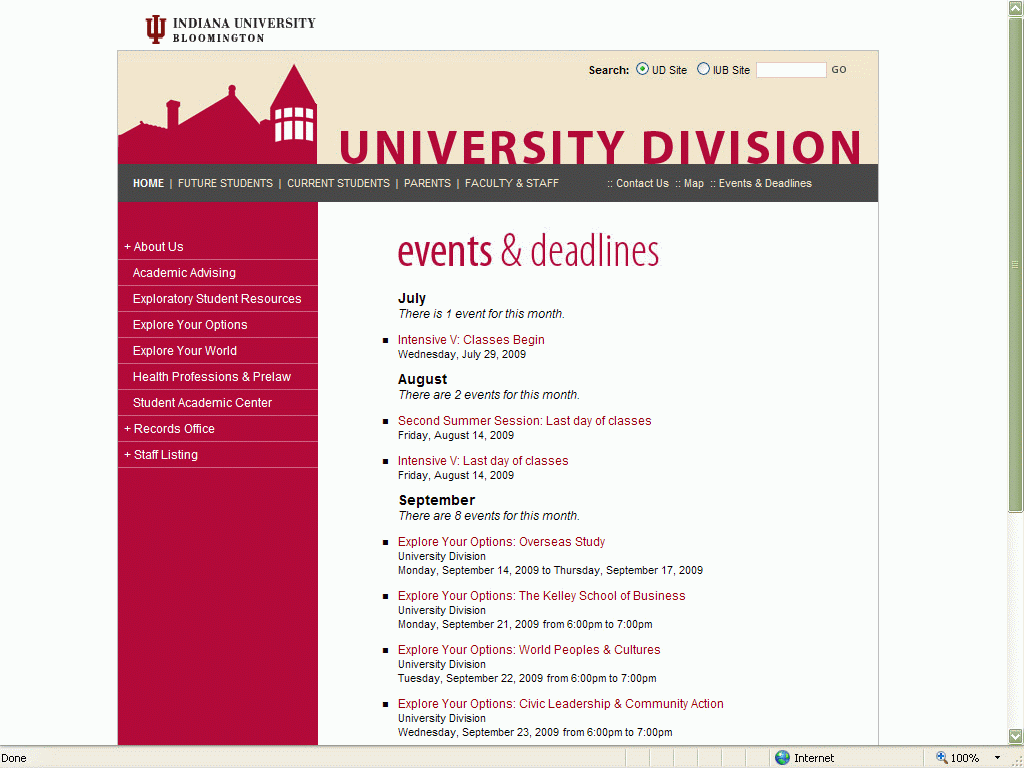Open Intensive V: Last day of classes event
This screenshot has width=1024, height=768.
483,461
